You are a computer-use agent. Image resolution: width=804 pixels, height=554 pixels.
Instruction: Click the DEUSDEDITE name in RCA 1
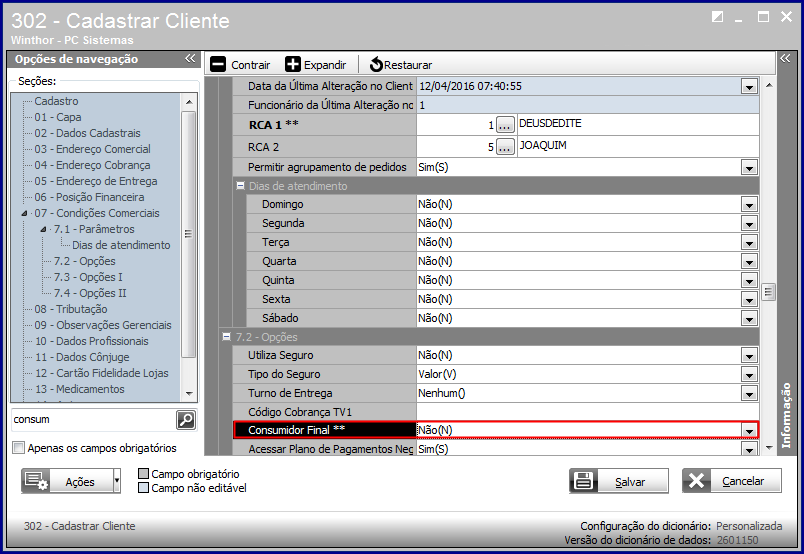coord(550,124)
